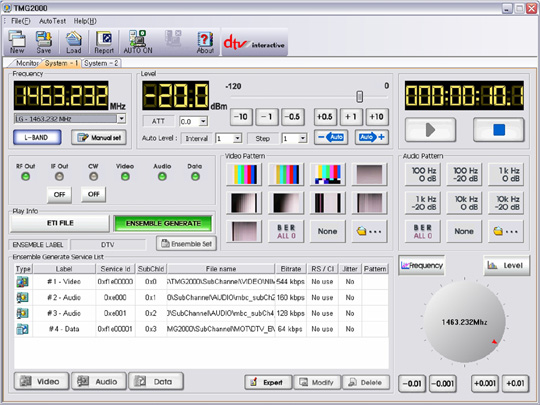Toggle the CW OFF button
540x405 pixels.
point(93,195)
